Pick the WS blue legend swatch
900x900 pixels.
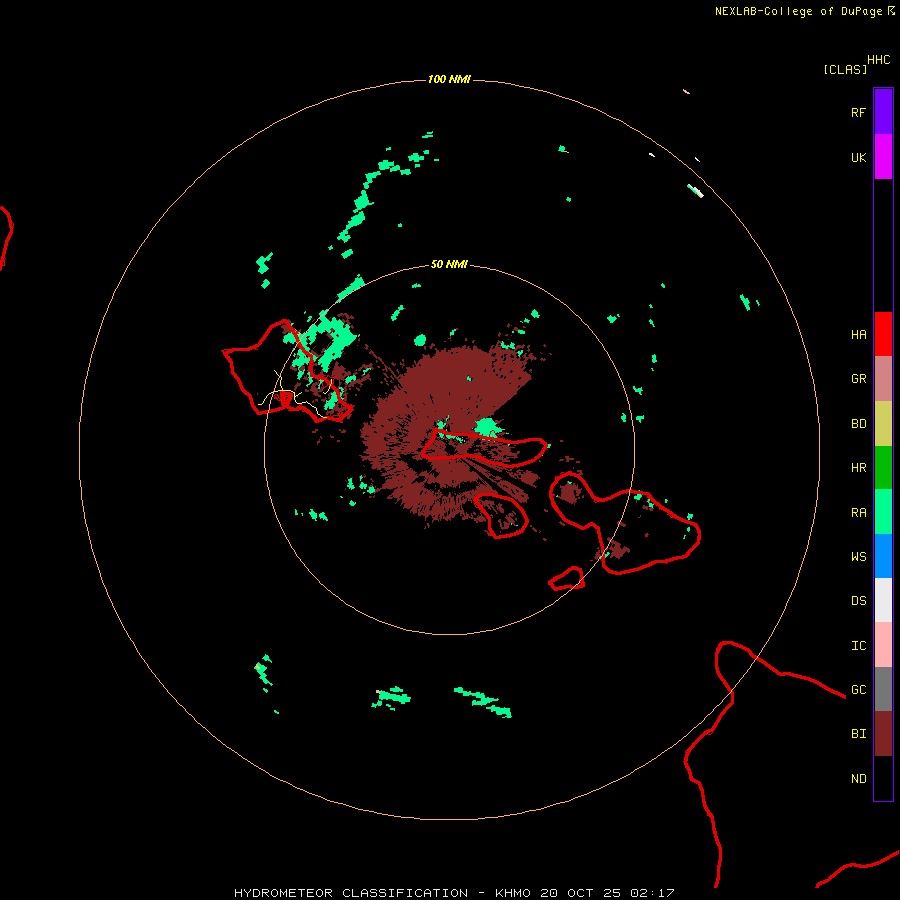(x=883, y=556)
